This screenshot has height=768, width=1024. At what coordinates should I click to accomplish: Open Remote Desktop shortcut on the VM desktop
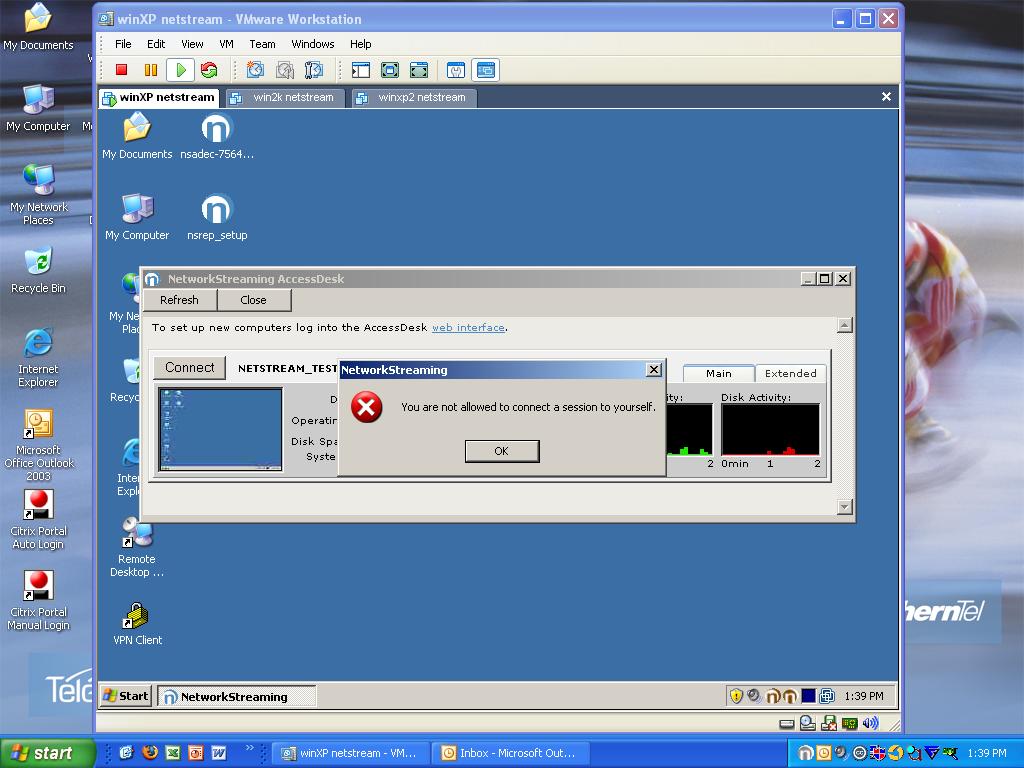[137, 547]
